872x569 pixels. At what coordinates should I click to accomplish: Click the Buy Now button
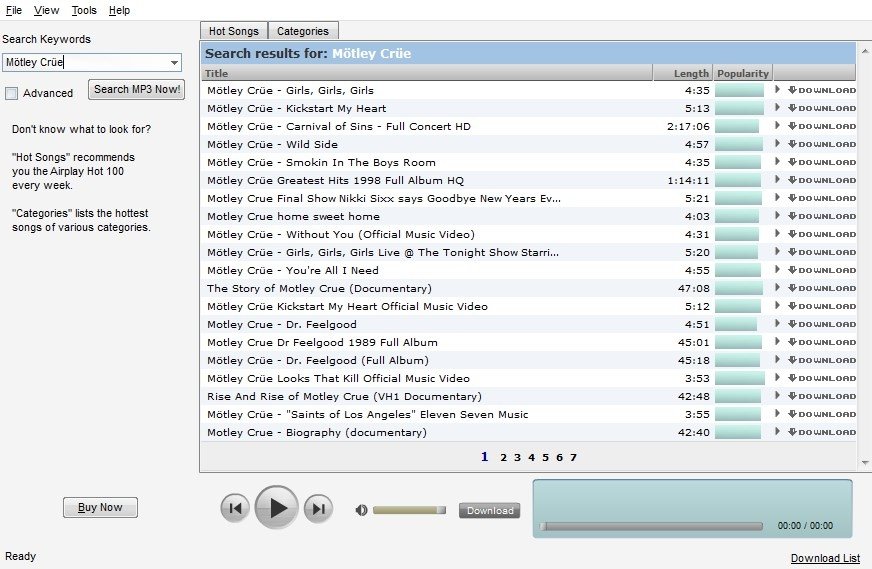tap(100, 507)
